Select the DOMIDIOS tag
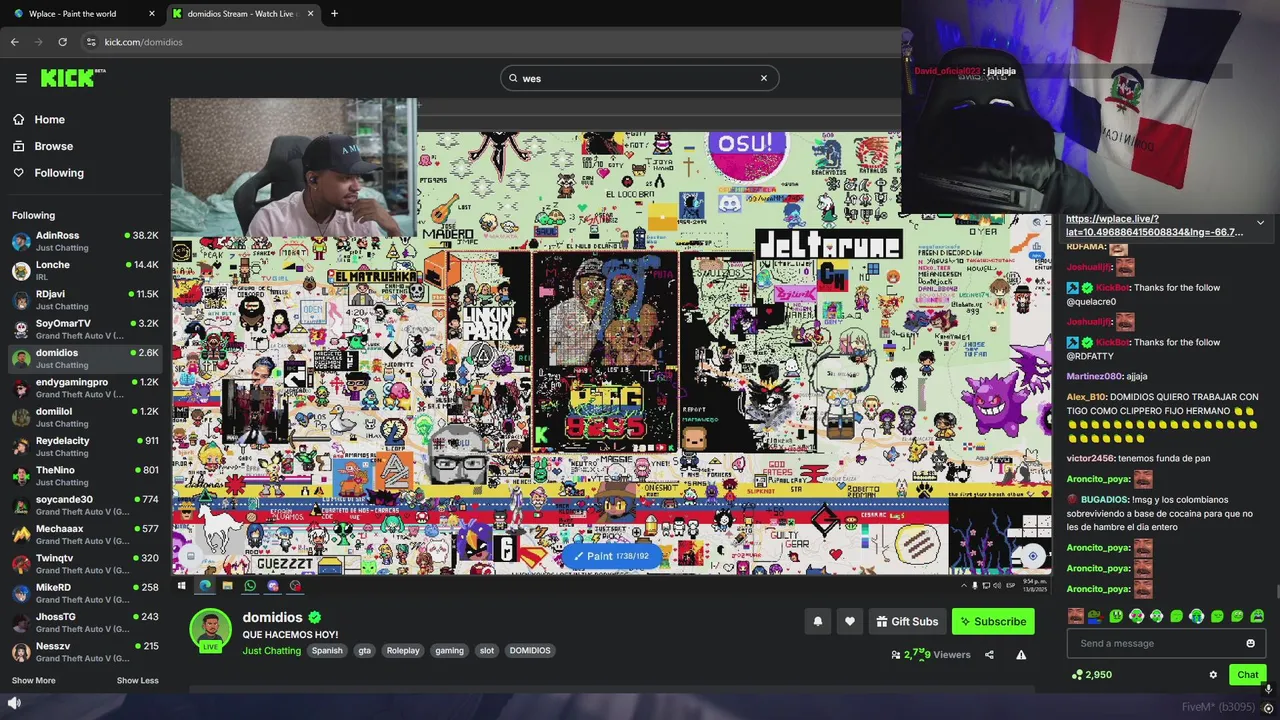Image resolution: width=1280 pixels, height=720 pixels. (530, 651)
